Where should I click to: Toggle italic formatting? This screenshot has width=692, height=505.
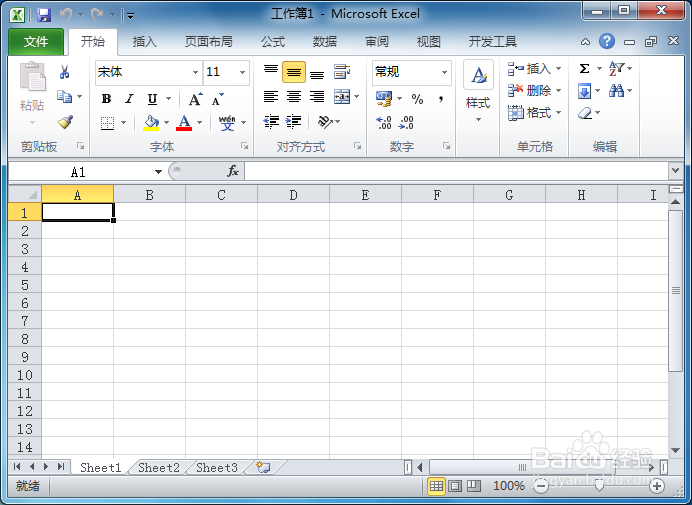[x=129, y=99]
